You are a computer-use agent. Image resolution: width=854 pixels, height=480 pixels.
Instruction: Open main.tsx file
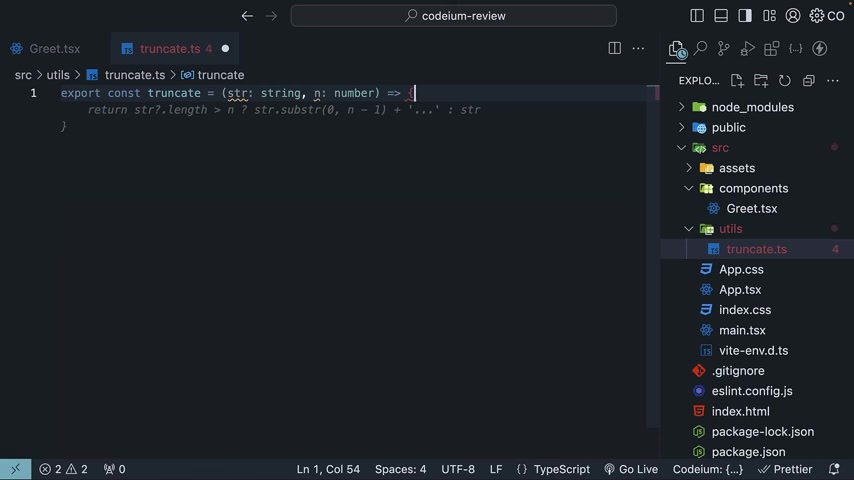click(x=757, y=330)
